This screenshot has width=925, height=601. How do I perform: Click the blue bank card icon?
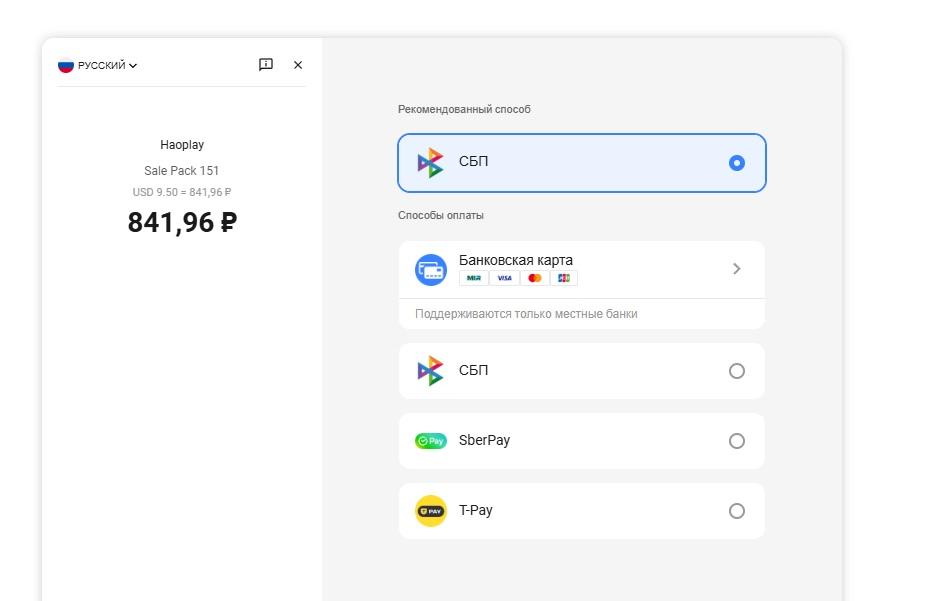tap(431, 270)
